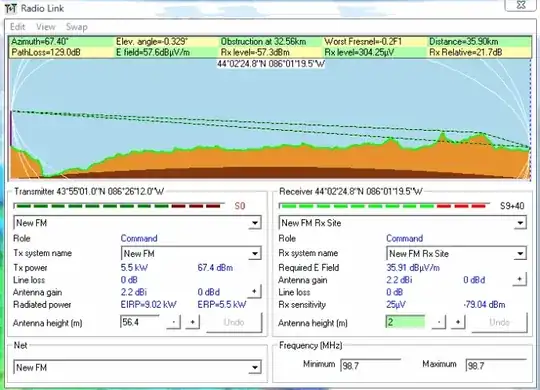
Task: Increase transmitter antenna height with plus button
Action: click(x=193, y=322)
